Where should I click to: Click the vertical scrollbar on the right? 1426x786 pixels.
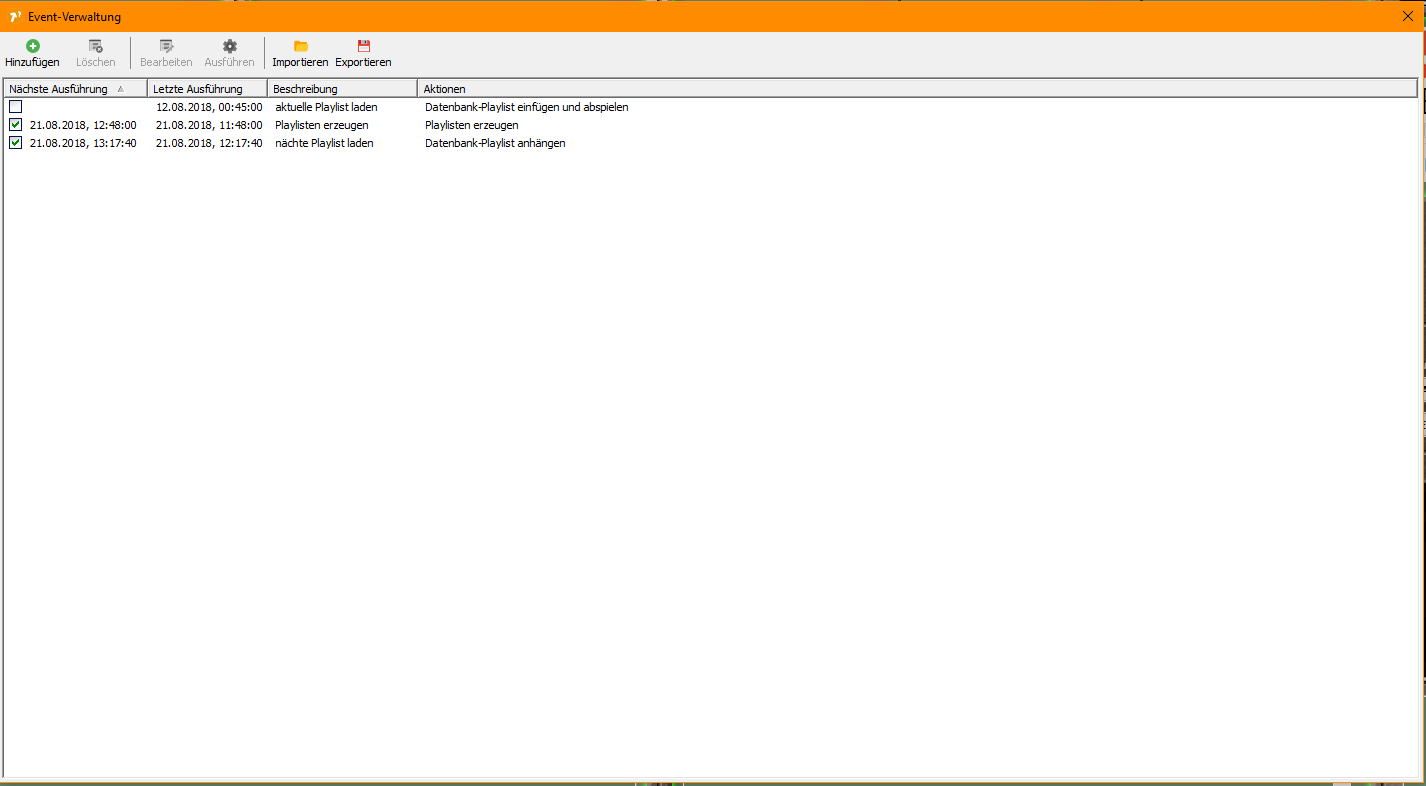[x=1420, y=400]
